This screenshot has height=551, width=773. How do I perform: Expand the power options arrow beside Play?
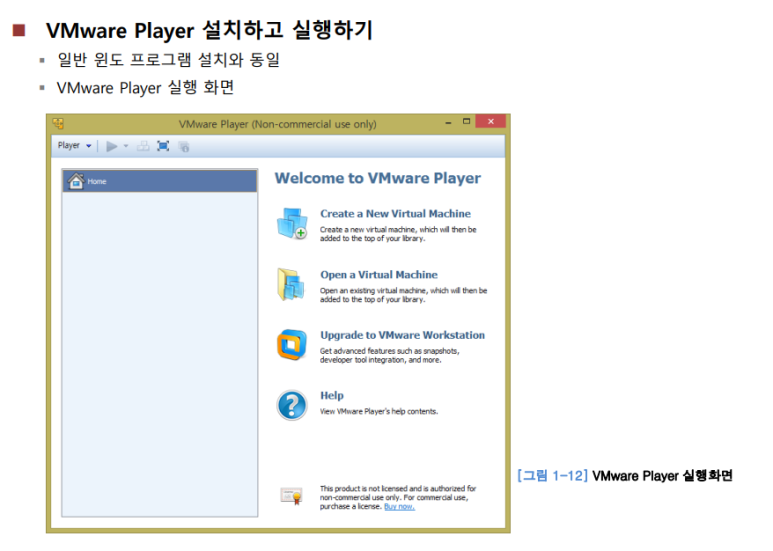(126, 146)
